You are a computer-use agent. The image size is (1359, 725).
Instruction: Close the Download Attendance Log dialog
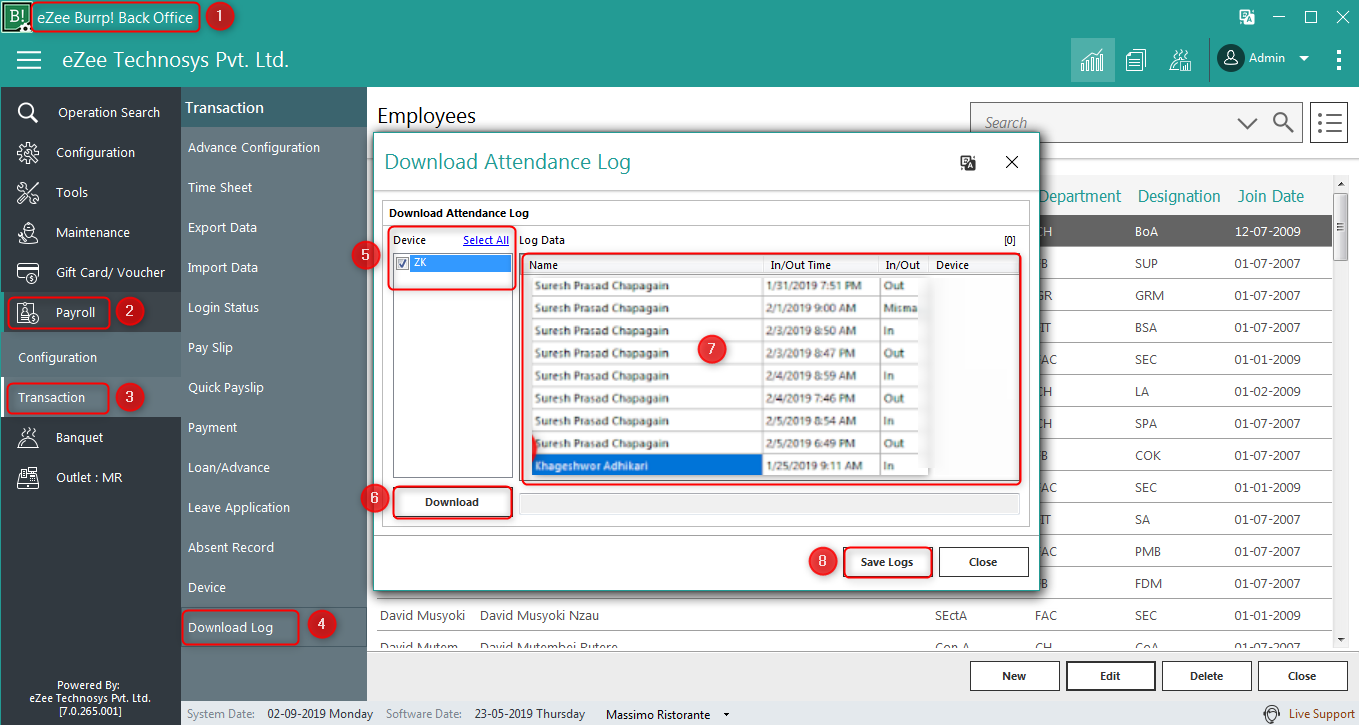[1012, 162]
